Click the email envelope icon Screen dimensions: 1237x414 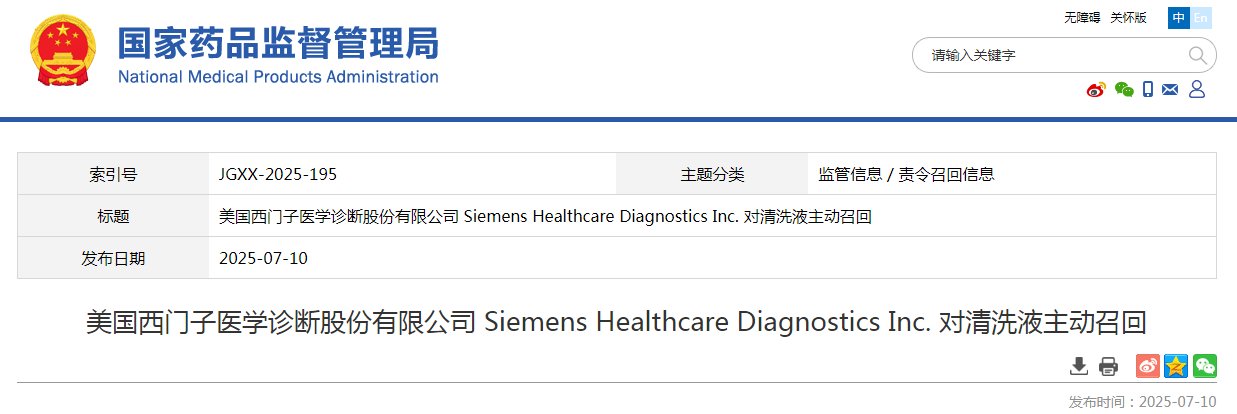(1171, 90)
